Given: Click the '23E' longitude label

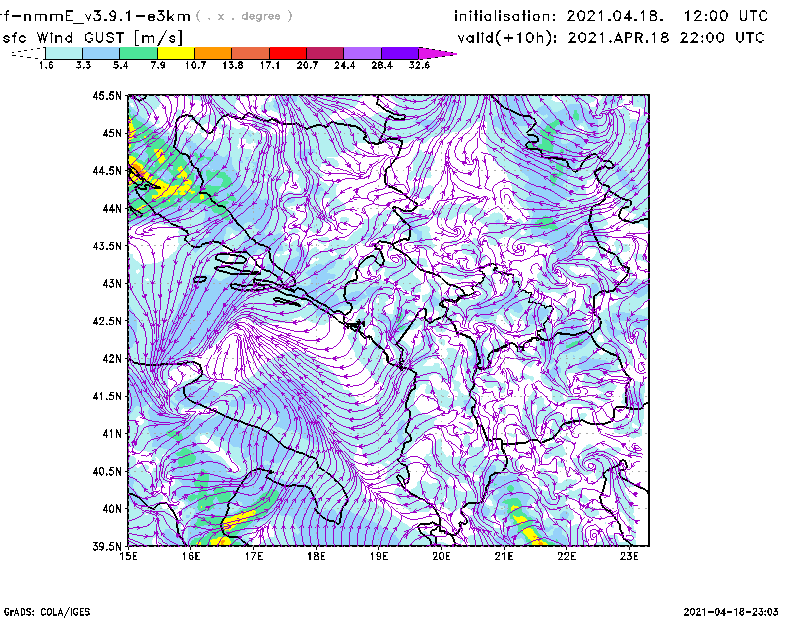Looking at the screenshot, I should [629, 556].
